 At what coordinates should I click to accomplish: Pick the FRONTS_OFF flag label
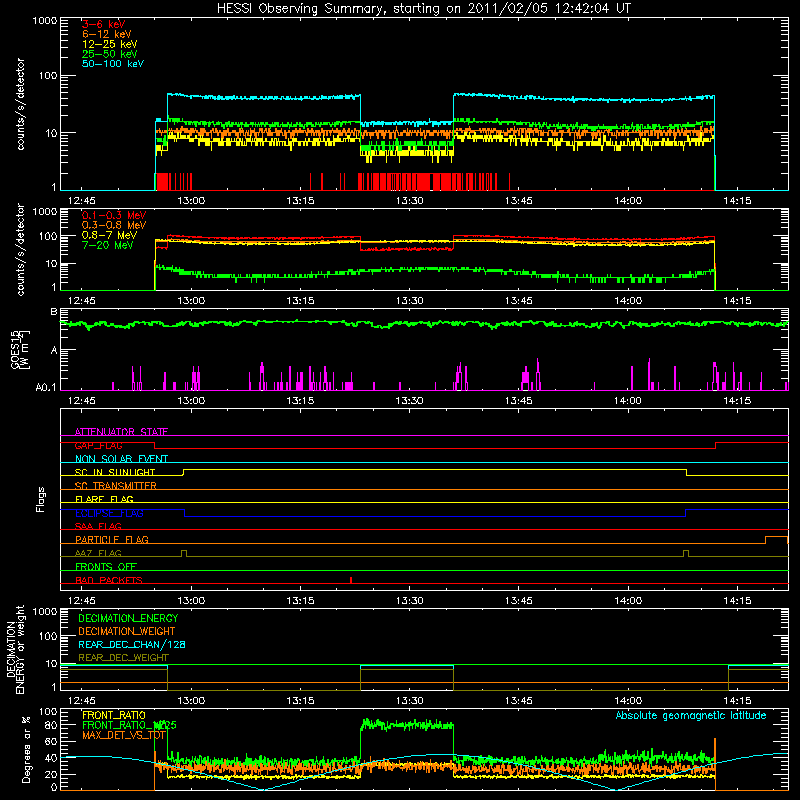[106, 566]
